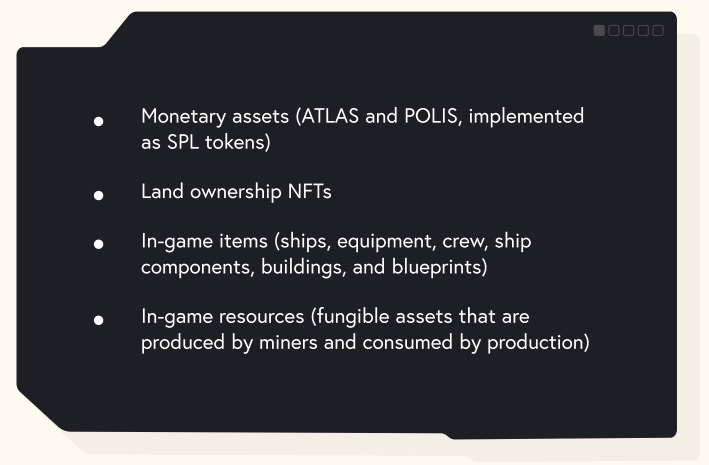
Task: Select the second slide indicator square
Action: [614, 31]
